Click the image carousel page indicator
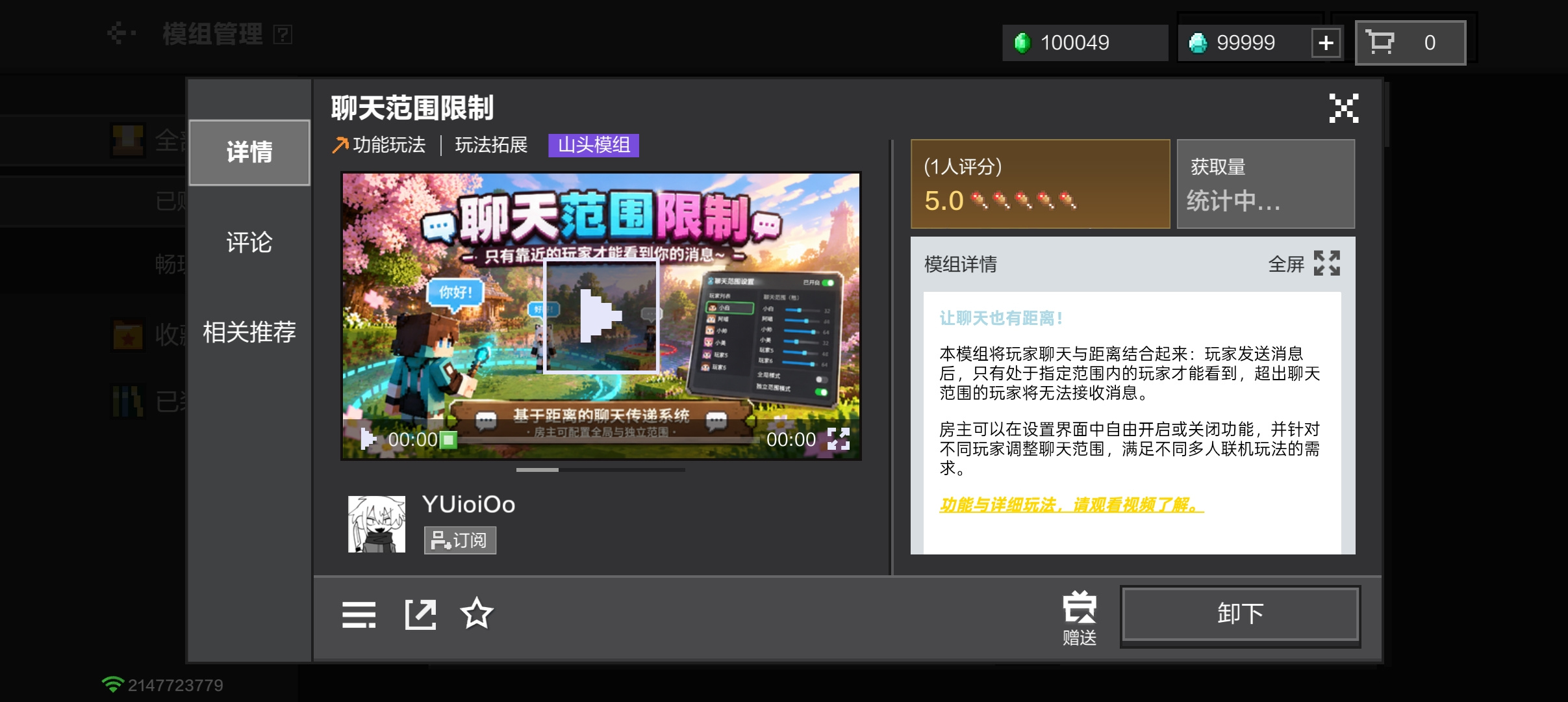 tap(601, 469)
